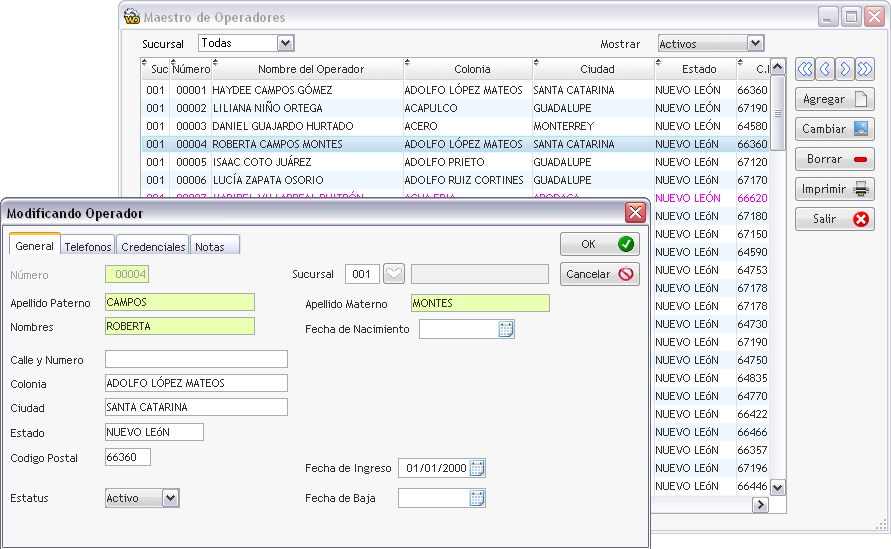Open Fecha de Nacimiento calendar picker
This screenshot has height=549, width=891.
click(x=506, y=329)
